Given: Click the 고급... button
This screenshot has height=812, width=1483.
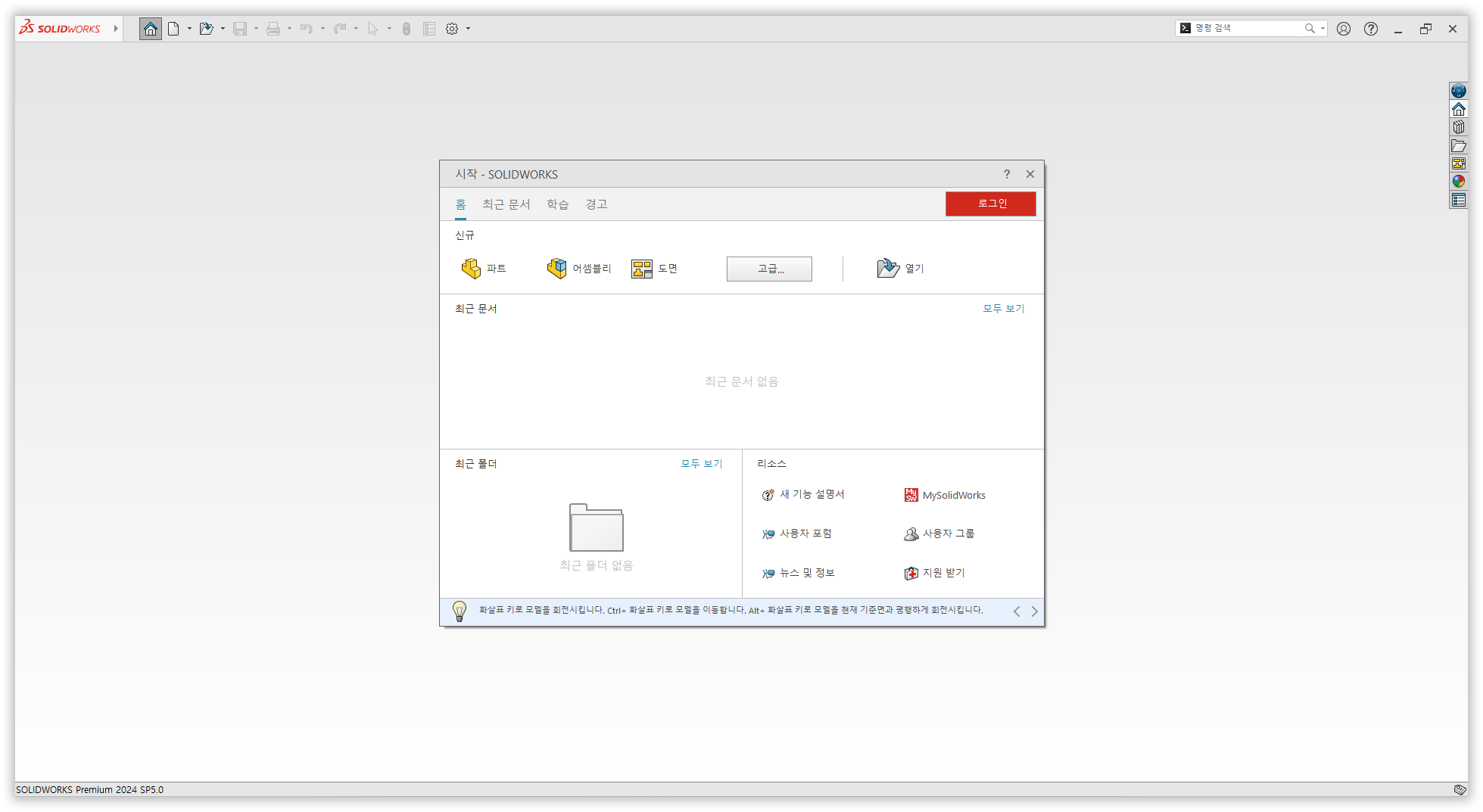Looking at the screenshot, I should click(x=769, y=269).
